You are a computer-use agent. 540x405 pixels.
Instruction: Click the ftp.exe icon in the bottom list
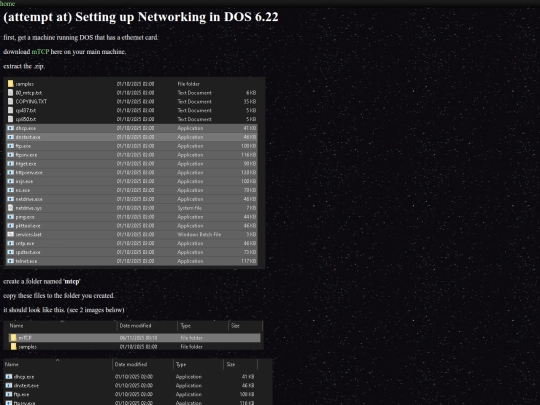(9, 394)
